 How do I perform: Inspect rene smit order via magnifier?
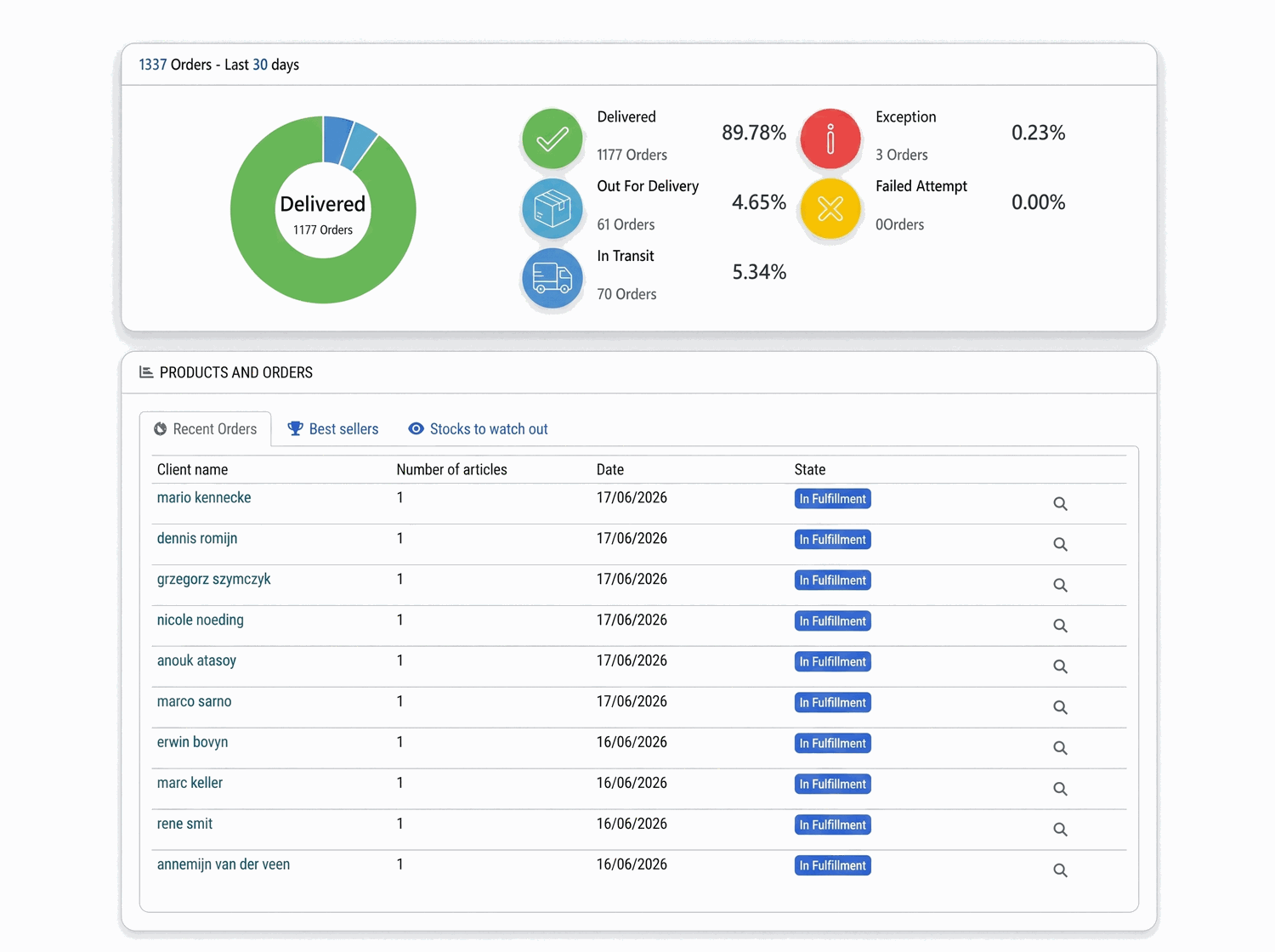pos(1060,830)
